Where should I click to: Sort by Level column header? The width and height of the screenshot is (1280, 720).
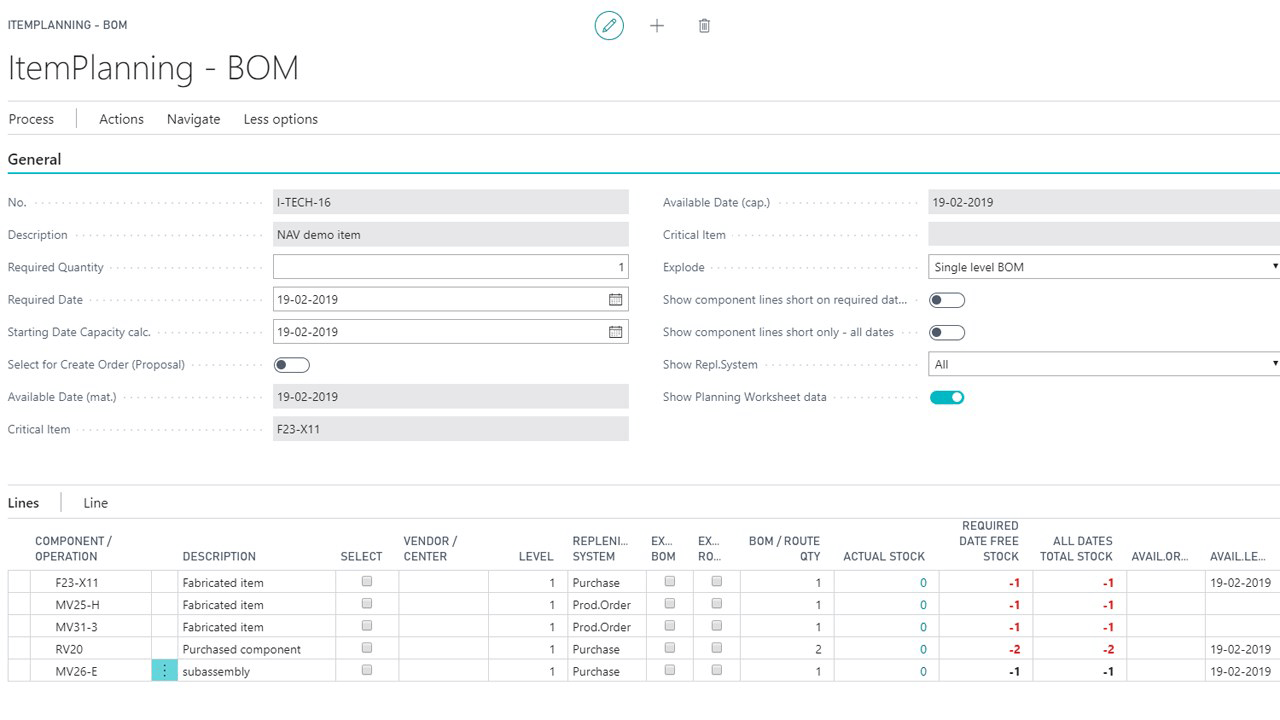click(x=536, y=556)
